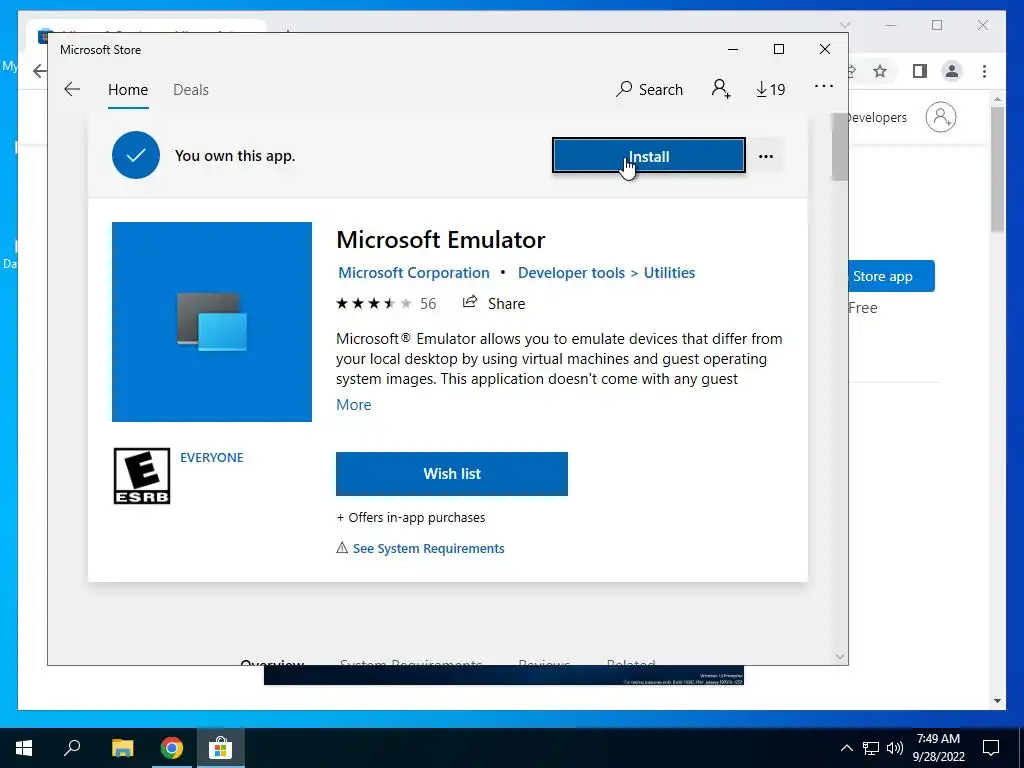Open the Developers link on the webpage
This screenshot has height=768, width=1024.
[x=877, y=118]
